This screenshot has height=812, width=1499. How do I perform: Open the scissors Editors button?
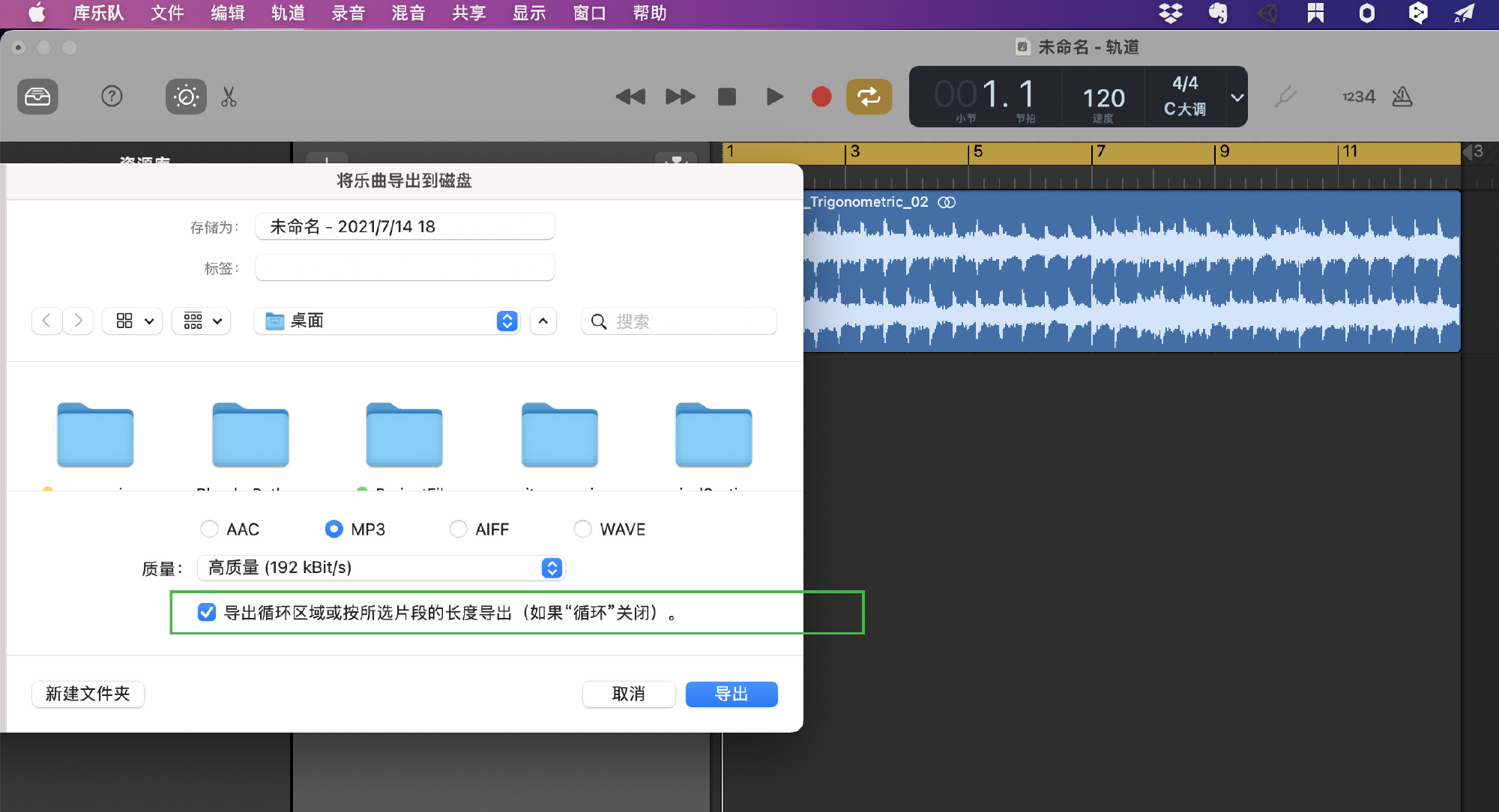229,97
